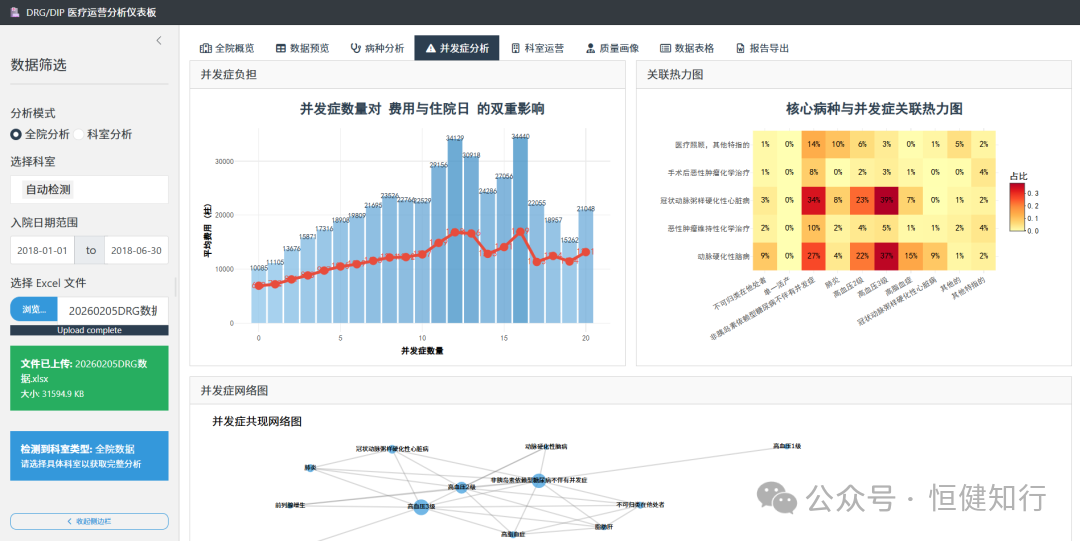Click the 手术后恶性肿瘤化学治疗 heatmap row label
Image resolution: width=1080 pixels, height=541 pixels.
pos(708,172)
